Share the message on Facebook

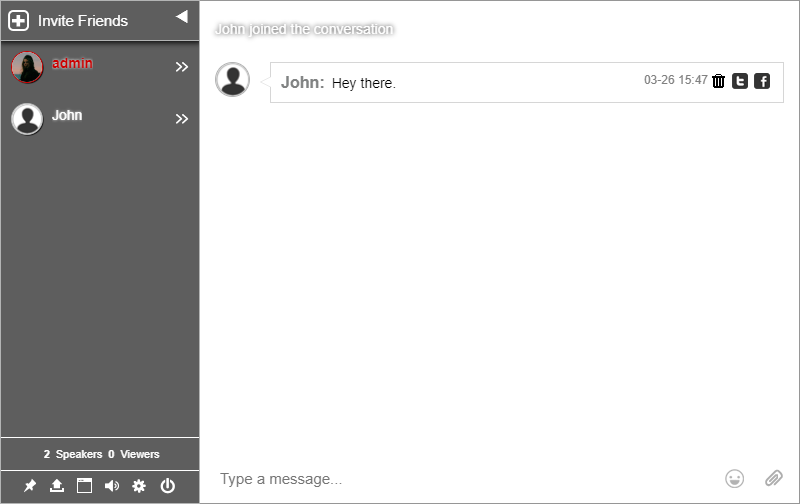click(762, 81)
